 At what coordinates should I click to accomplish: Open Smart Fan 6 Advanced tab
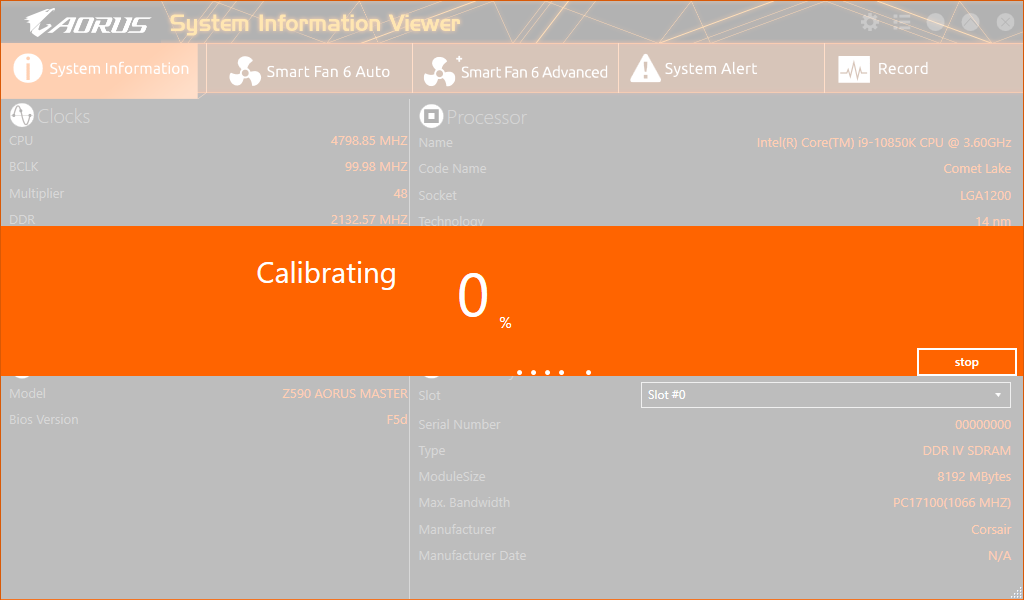pyautogui.click(x=515, y=69)
